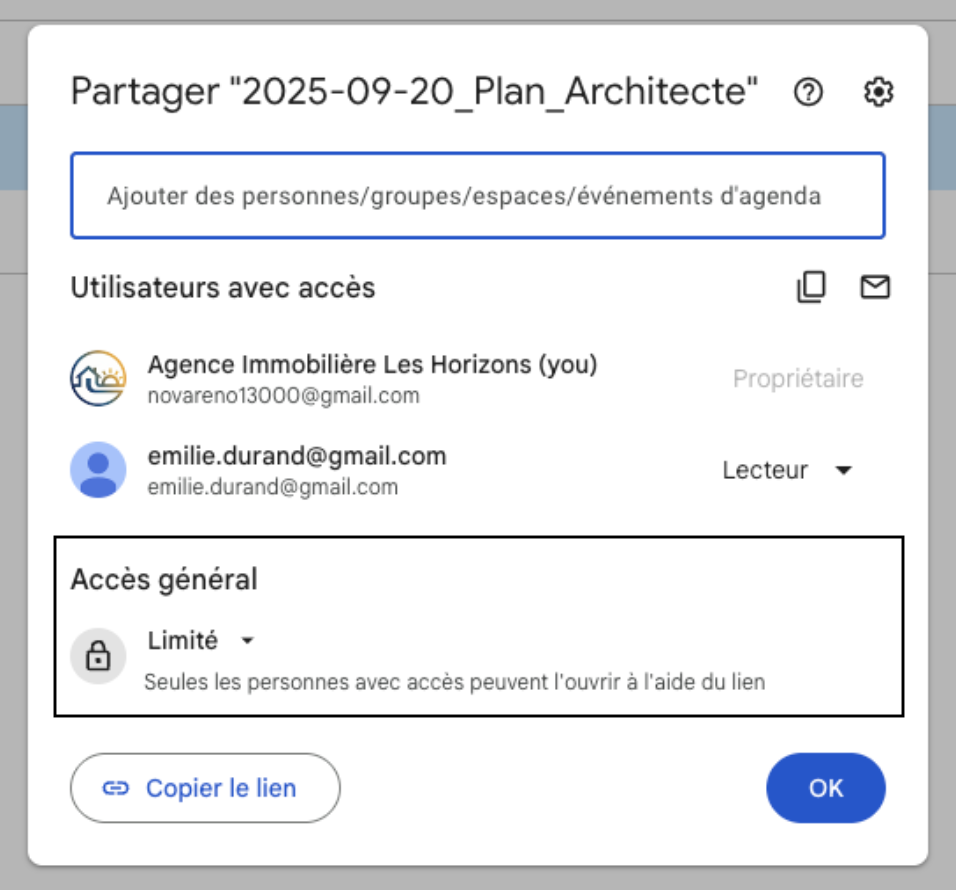Select the emilie.durand@gmail.com user name

click(x=297, y=457)
